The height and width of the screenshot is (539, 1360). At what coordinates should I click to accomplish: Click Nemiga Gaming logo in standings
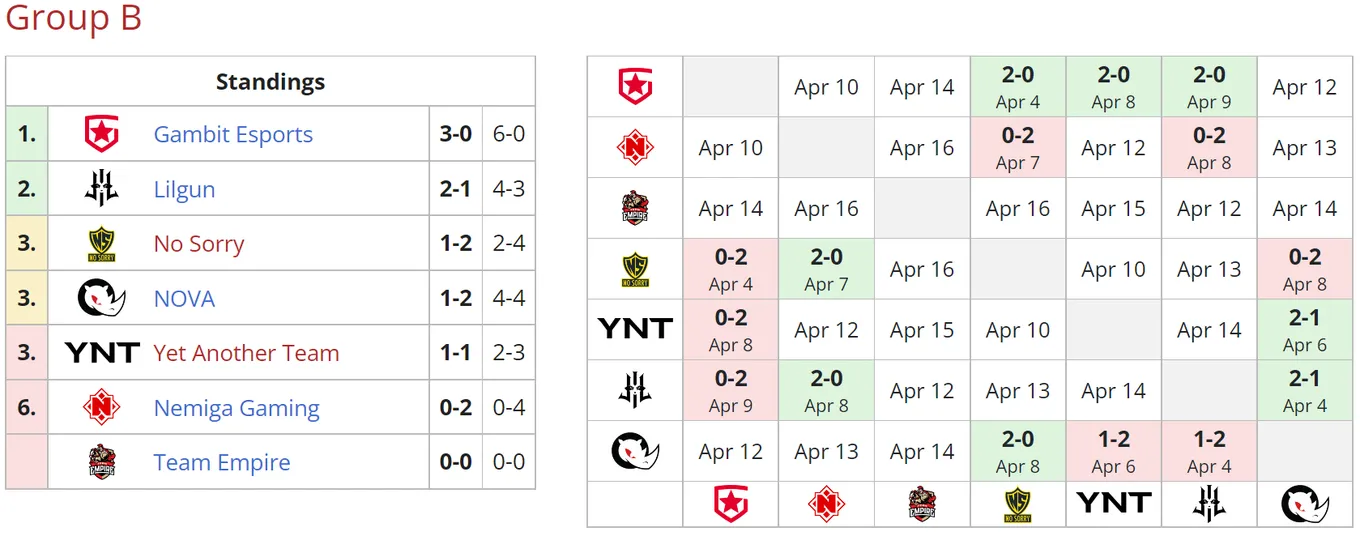(101, 407)
